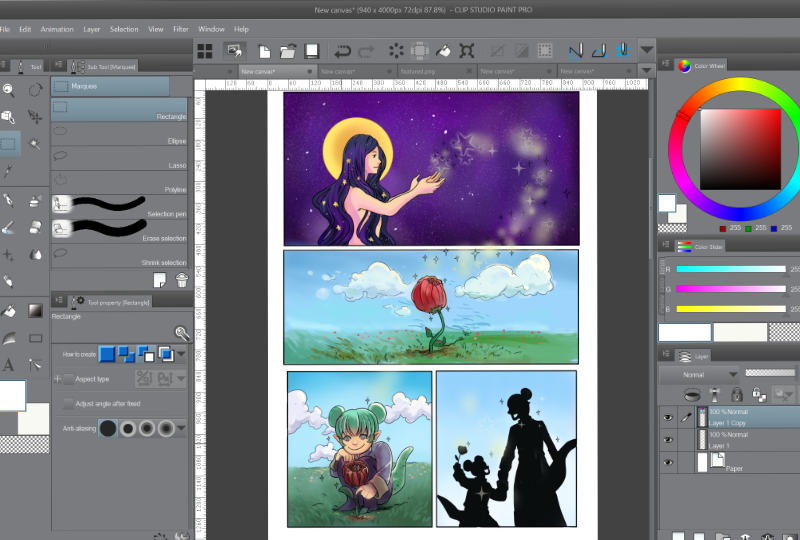Choose the Ellipse sub tool
Image resolution: width=800 pixels, height=540 pixels.
[x=119, y=134]
